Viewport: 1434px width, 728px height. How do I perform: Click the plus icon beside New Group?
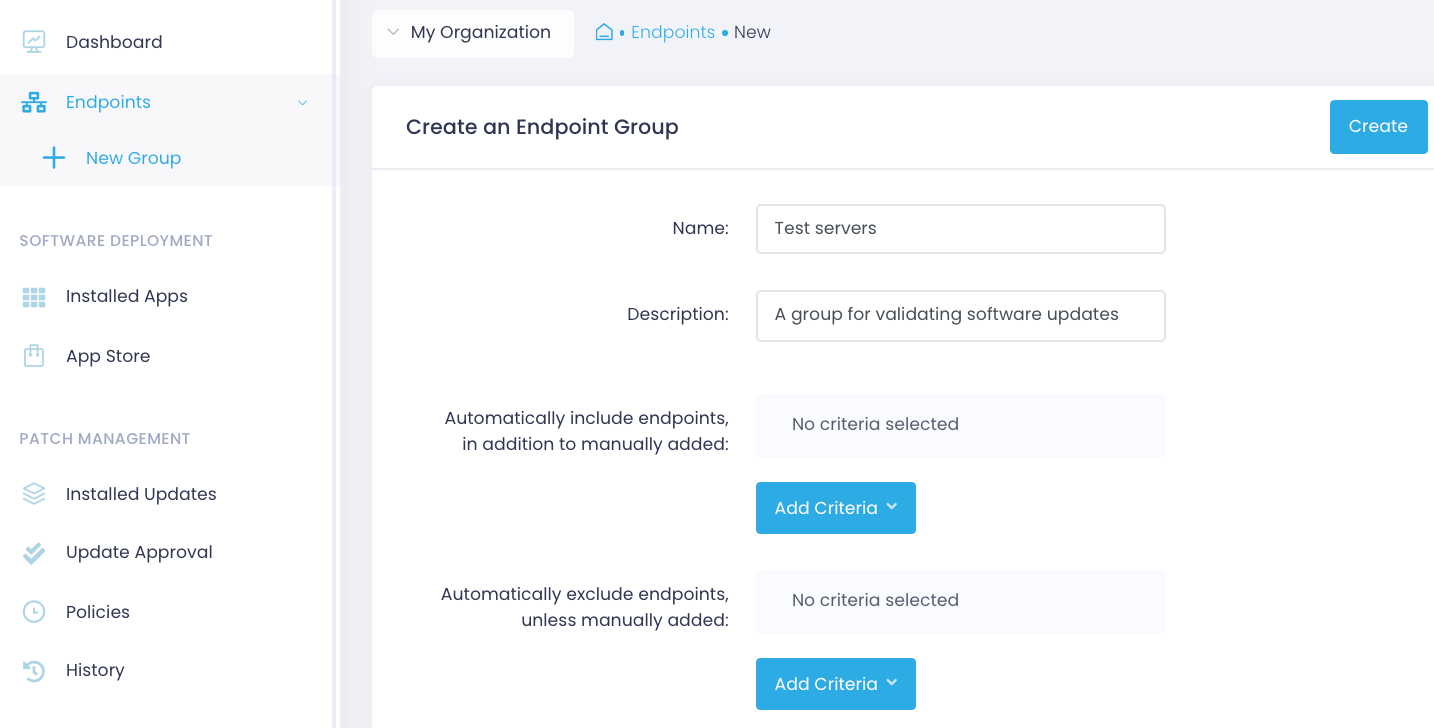(x=54, y=158)
